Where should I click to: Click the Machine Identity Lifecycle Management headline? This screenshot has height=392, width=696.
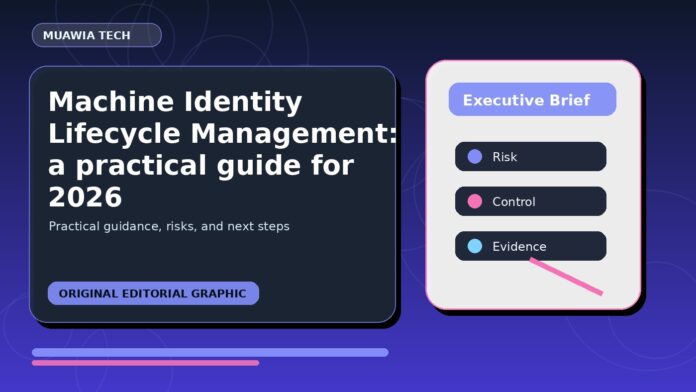pos(222,149)
